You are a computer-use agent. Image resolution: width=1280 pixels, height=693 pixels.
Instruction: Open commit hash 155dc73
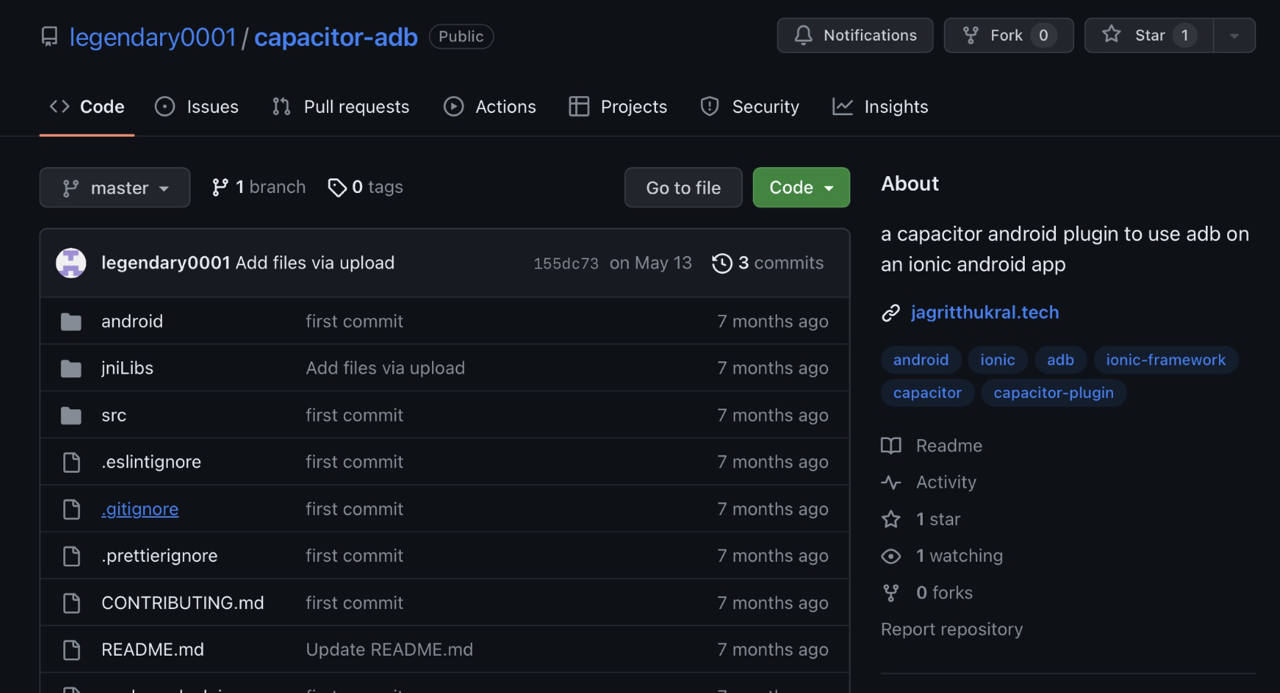coord(566,264)
